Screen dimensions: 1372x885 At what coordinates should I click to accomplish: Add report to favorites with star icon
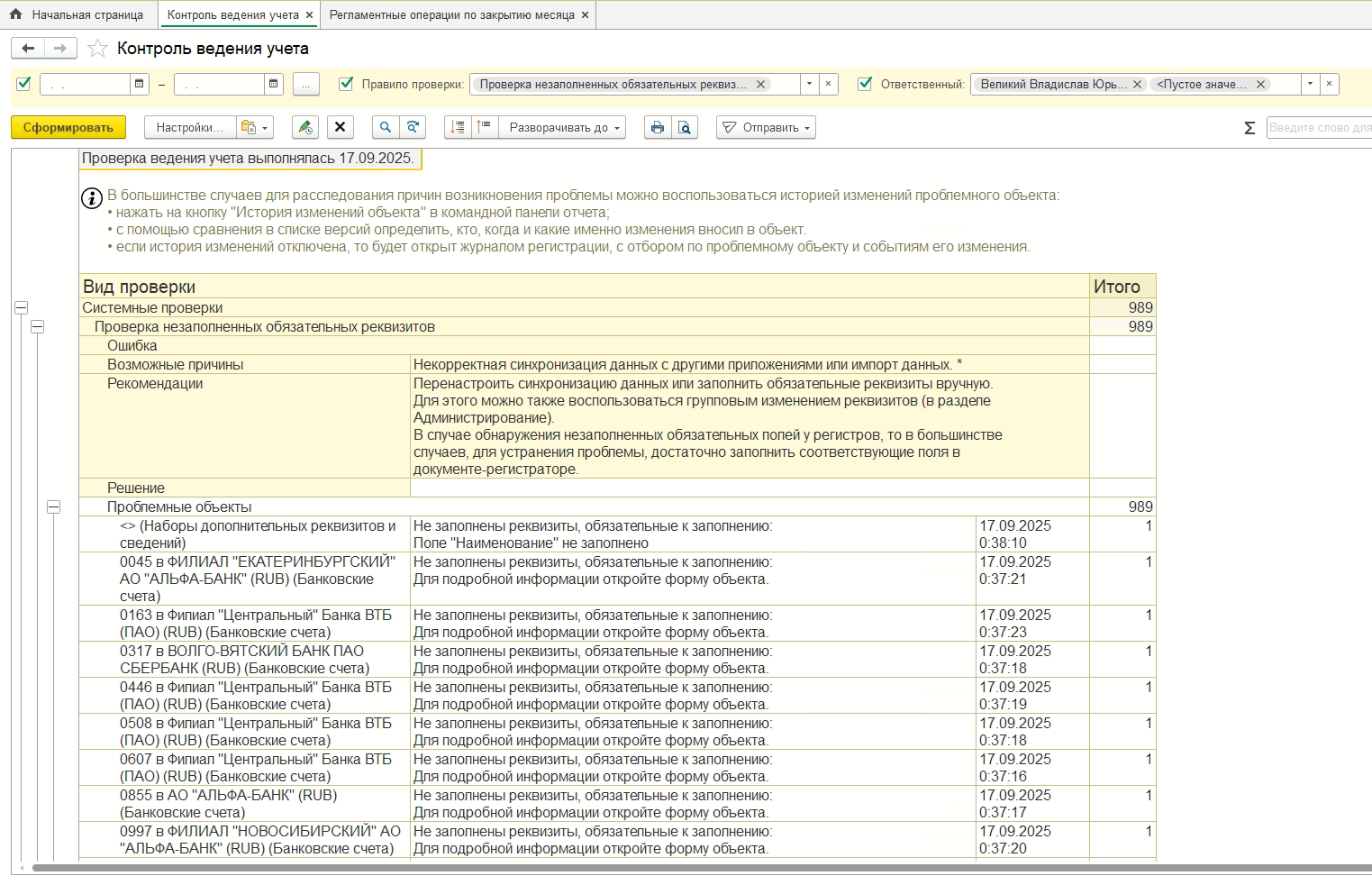tap(98, 49)
